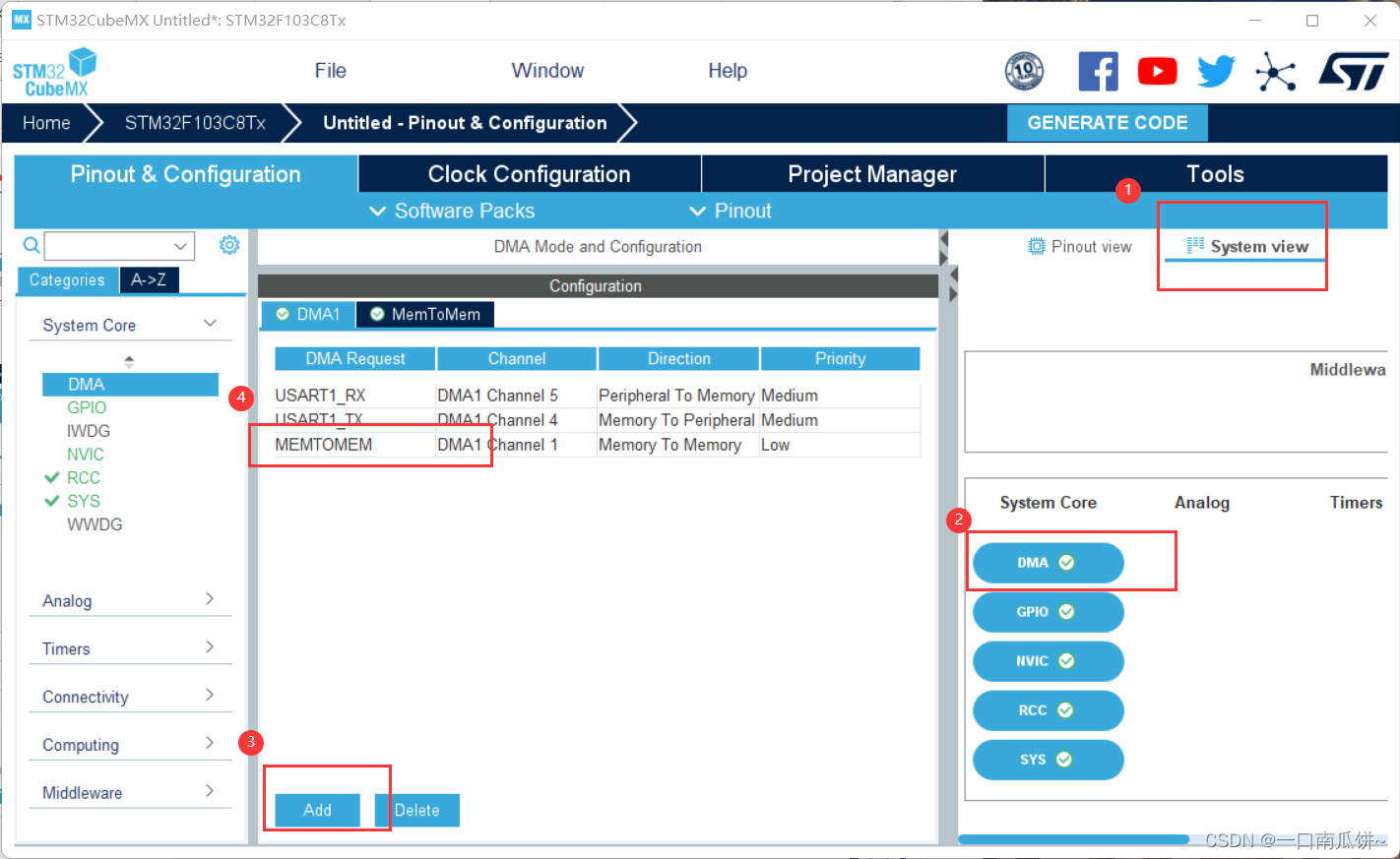Select GPIO in System Core list
Image resolution: width=1400 pixels, height=859 pixels.
(x=87, y=407)
